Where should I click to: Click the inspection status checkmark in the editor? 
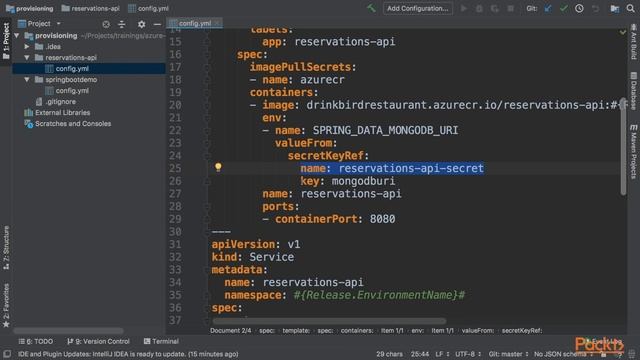coord(622,32)
